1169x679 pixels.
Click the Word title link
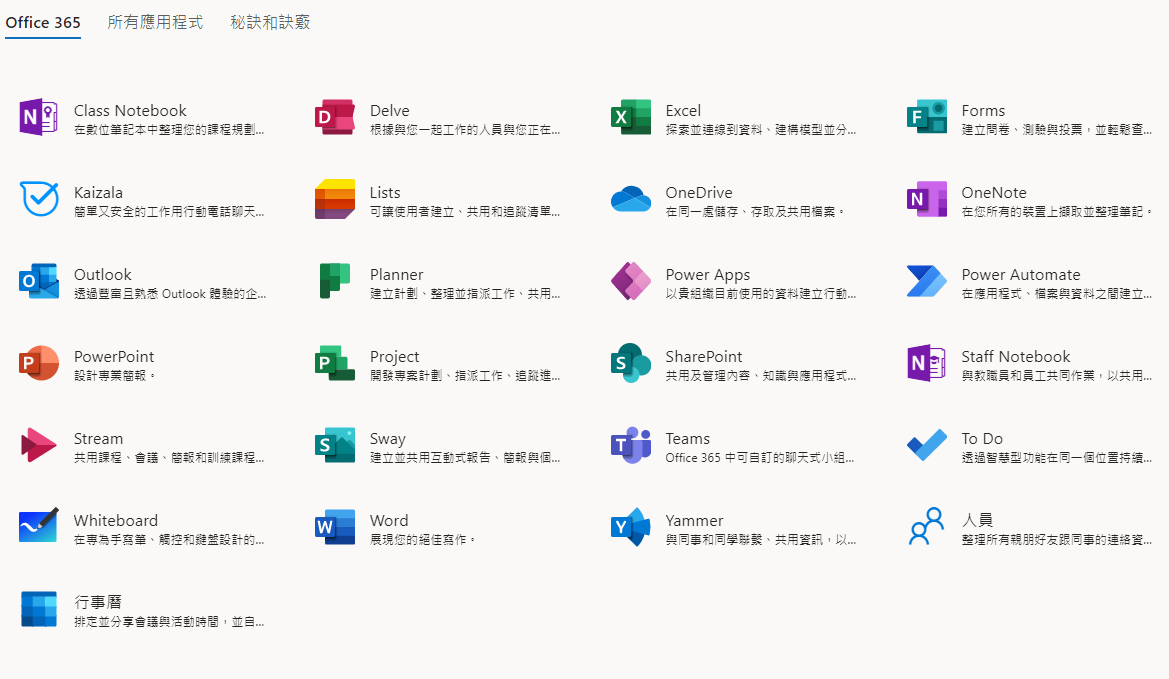[x=389, y=520]
